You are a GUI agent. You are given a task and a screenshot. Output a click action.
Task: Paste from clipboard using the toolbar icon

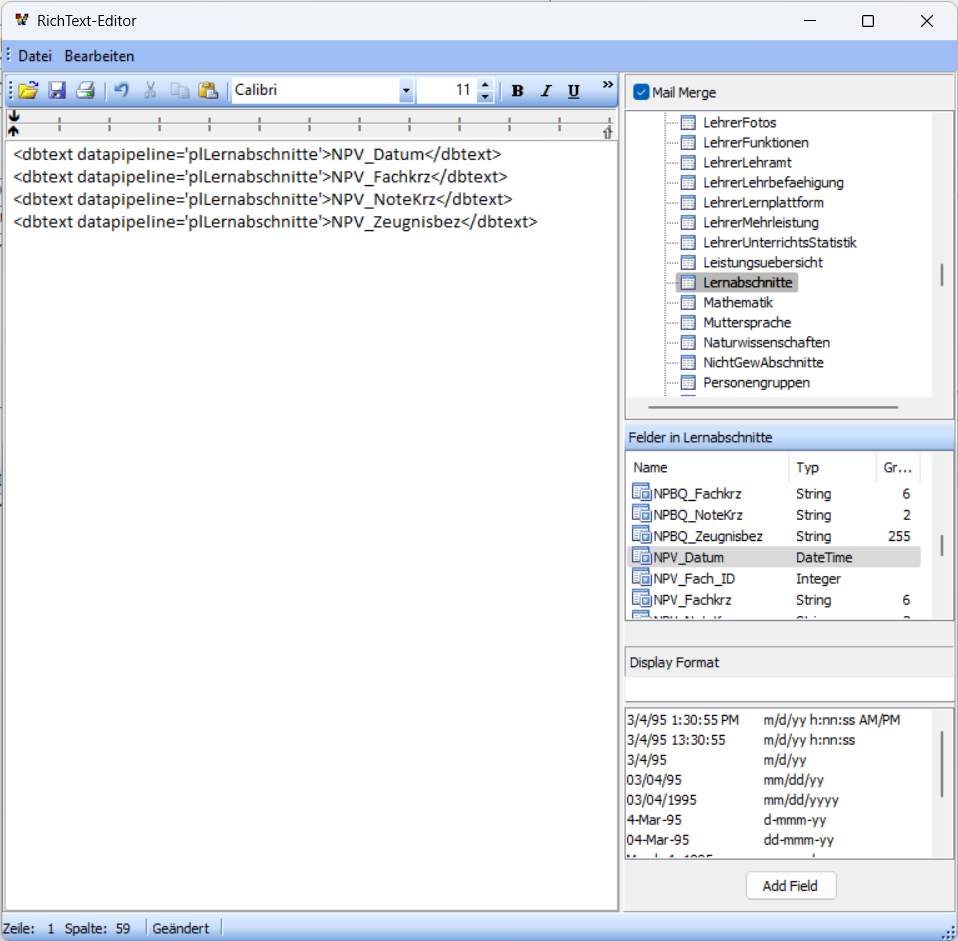point(208,90)
